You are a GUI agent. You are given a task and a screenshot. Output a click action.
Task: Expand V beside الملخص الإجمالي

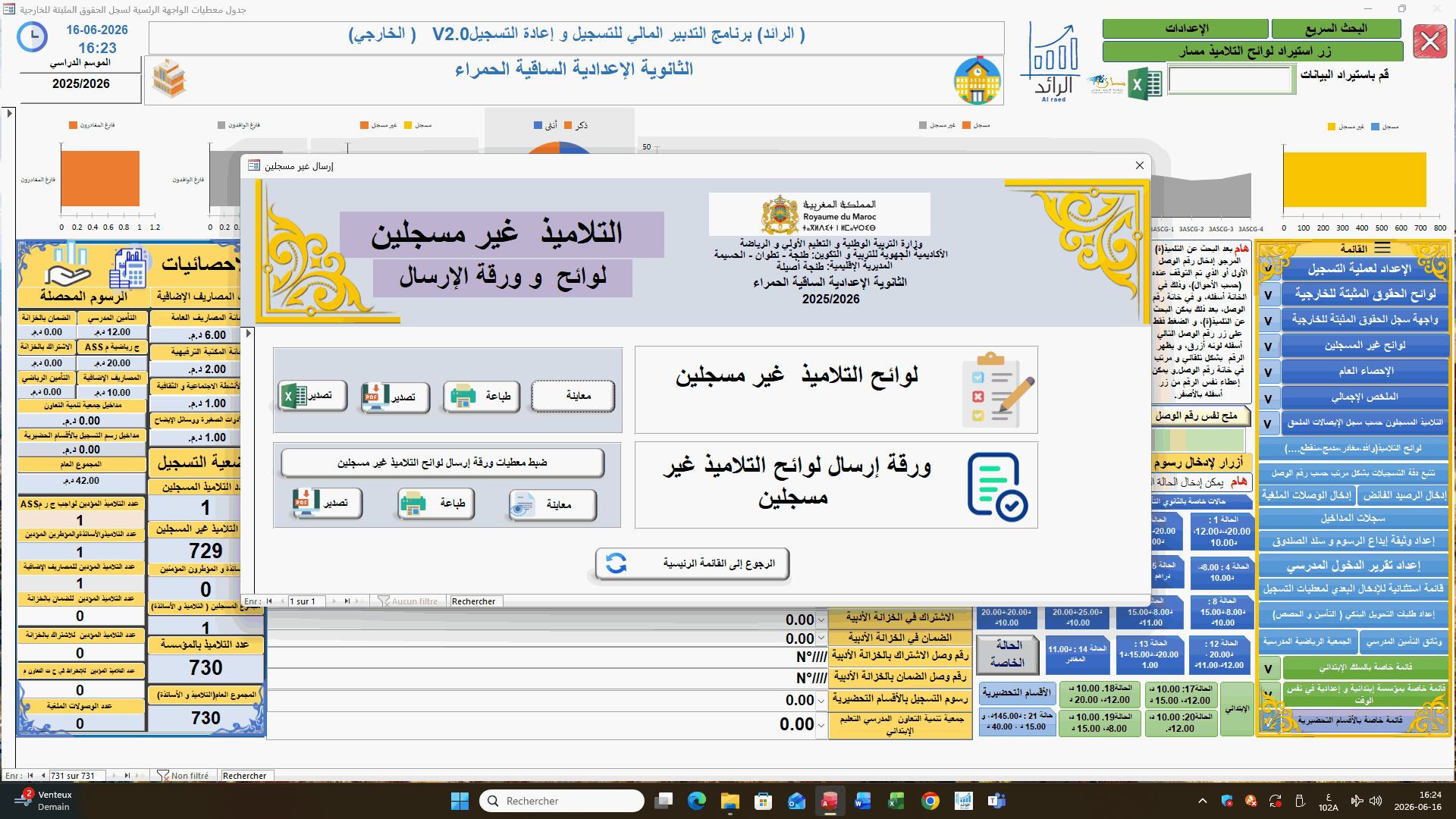pyautogui.click(x=1268, y=398)
